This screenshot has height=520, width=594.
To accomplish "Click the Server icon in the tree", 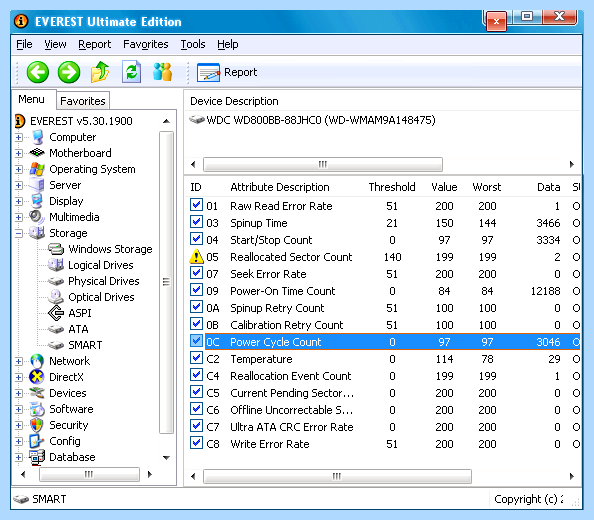I will [x=37, y=185].
